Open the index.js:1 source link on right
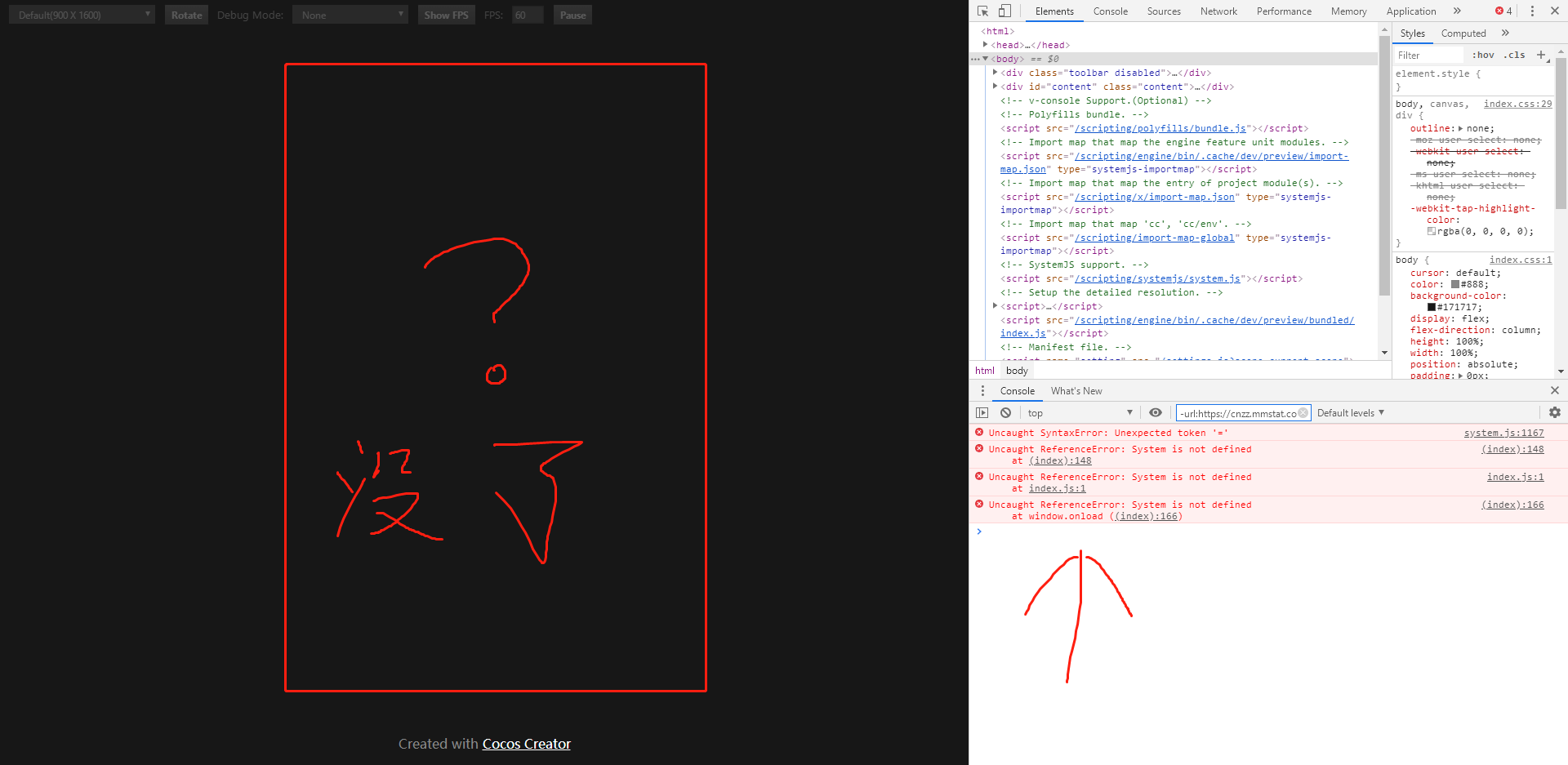Screen dimensions: 1568x765 [1515, 477]
